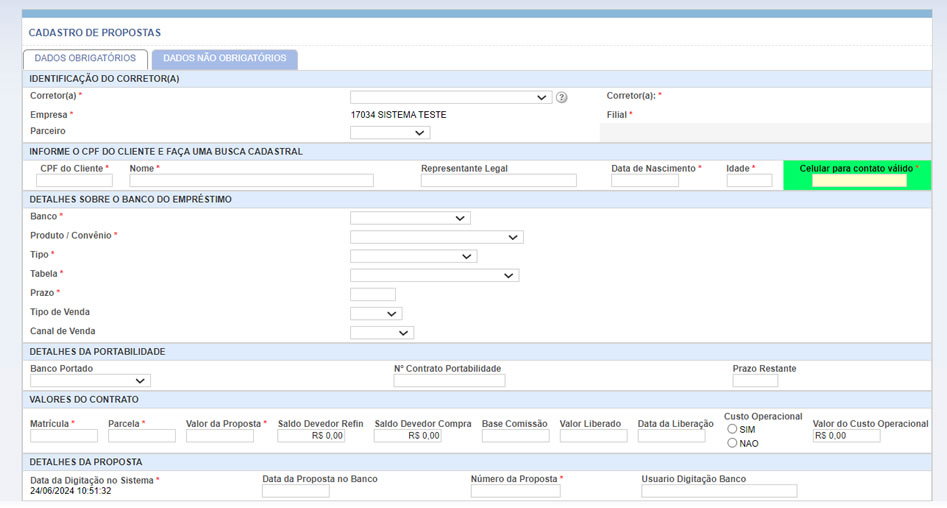
Task: Open the Tipo de Venda dropdown
Action: (x=376, y=314)
